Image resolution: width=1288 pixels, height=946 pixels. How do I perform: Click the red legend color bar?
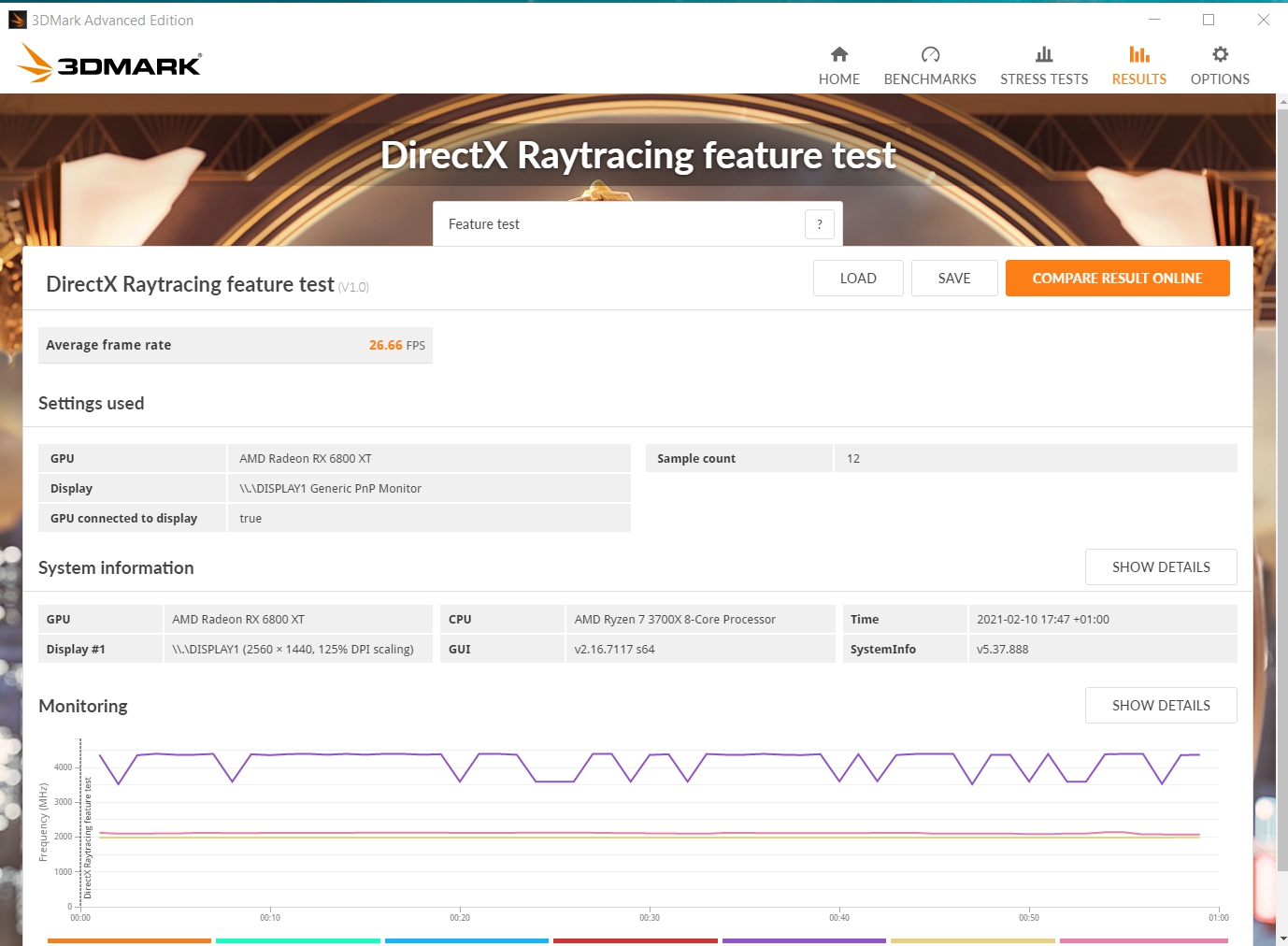[x=636, y=940]
